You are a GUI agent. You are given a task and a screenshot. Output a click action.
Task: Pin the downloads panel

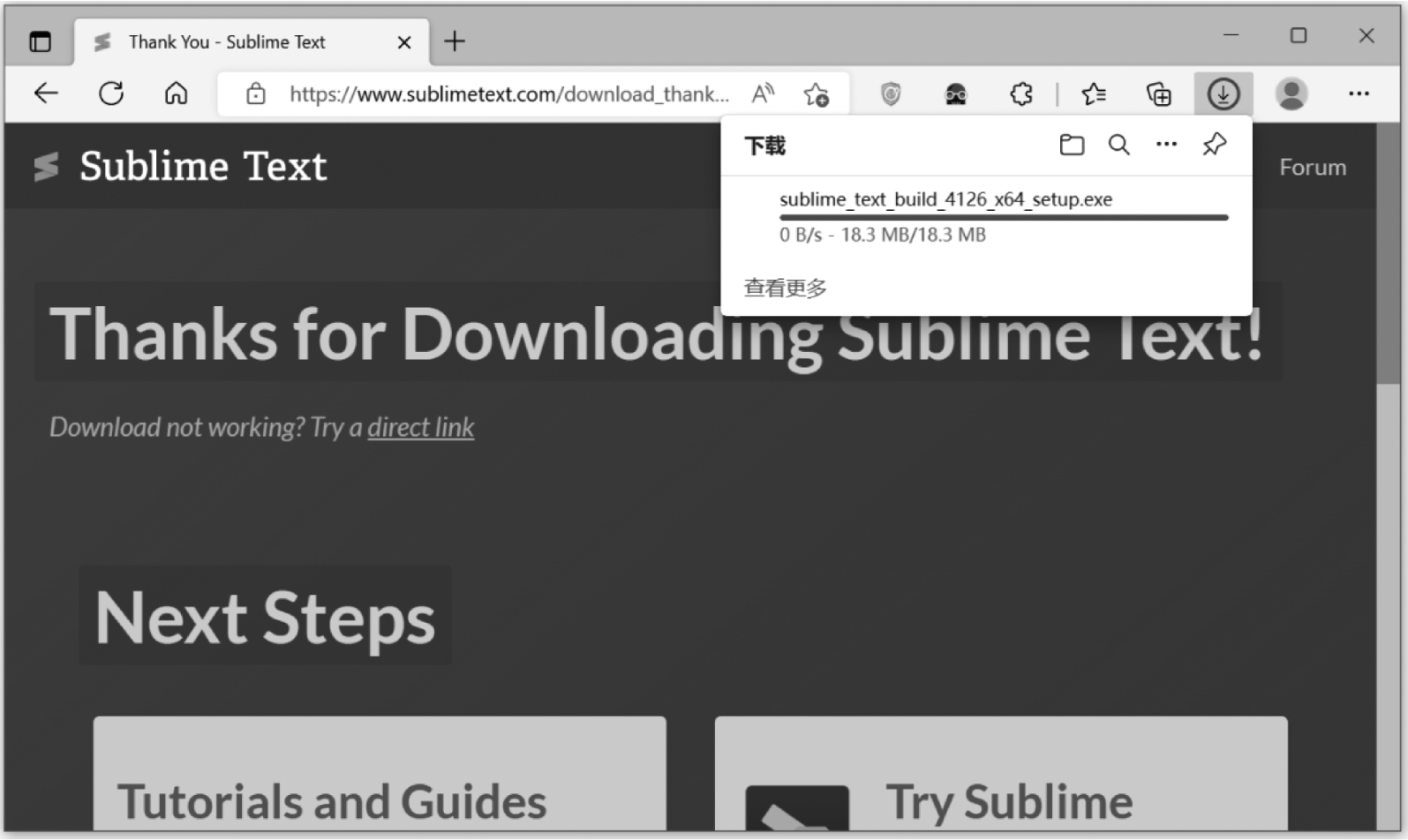(x=1215, y=145)
